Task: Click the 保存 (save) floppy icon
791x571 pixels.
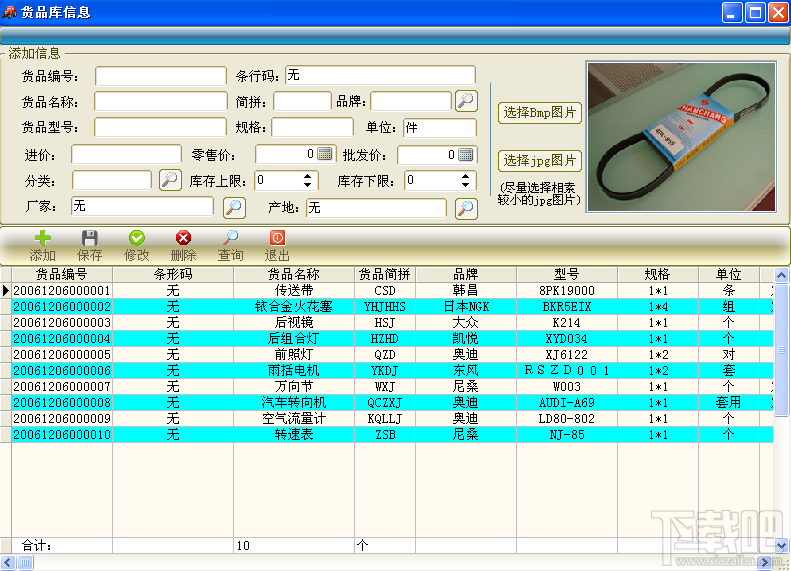Action: click(89, 238)
